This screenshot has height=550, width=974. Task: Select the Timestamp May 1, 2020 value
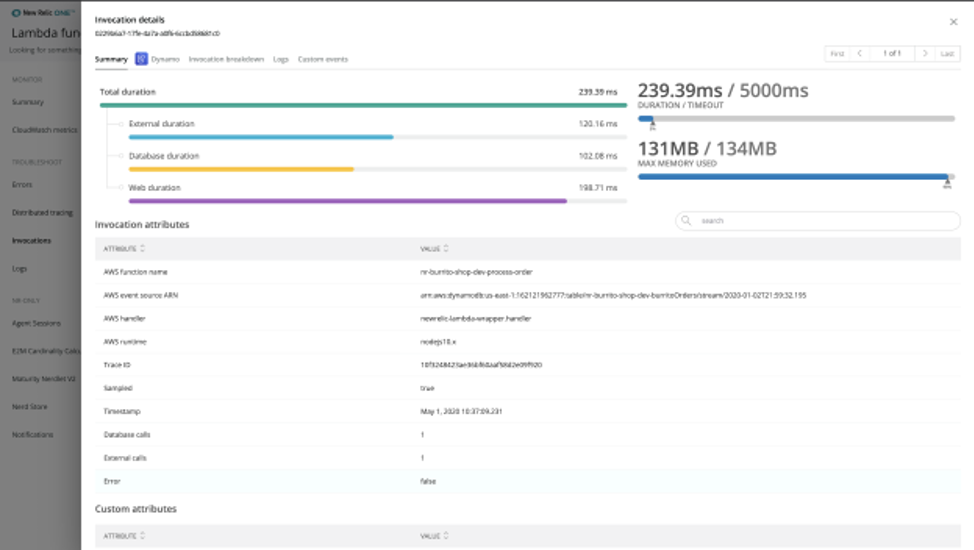[x=461, y=411]
